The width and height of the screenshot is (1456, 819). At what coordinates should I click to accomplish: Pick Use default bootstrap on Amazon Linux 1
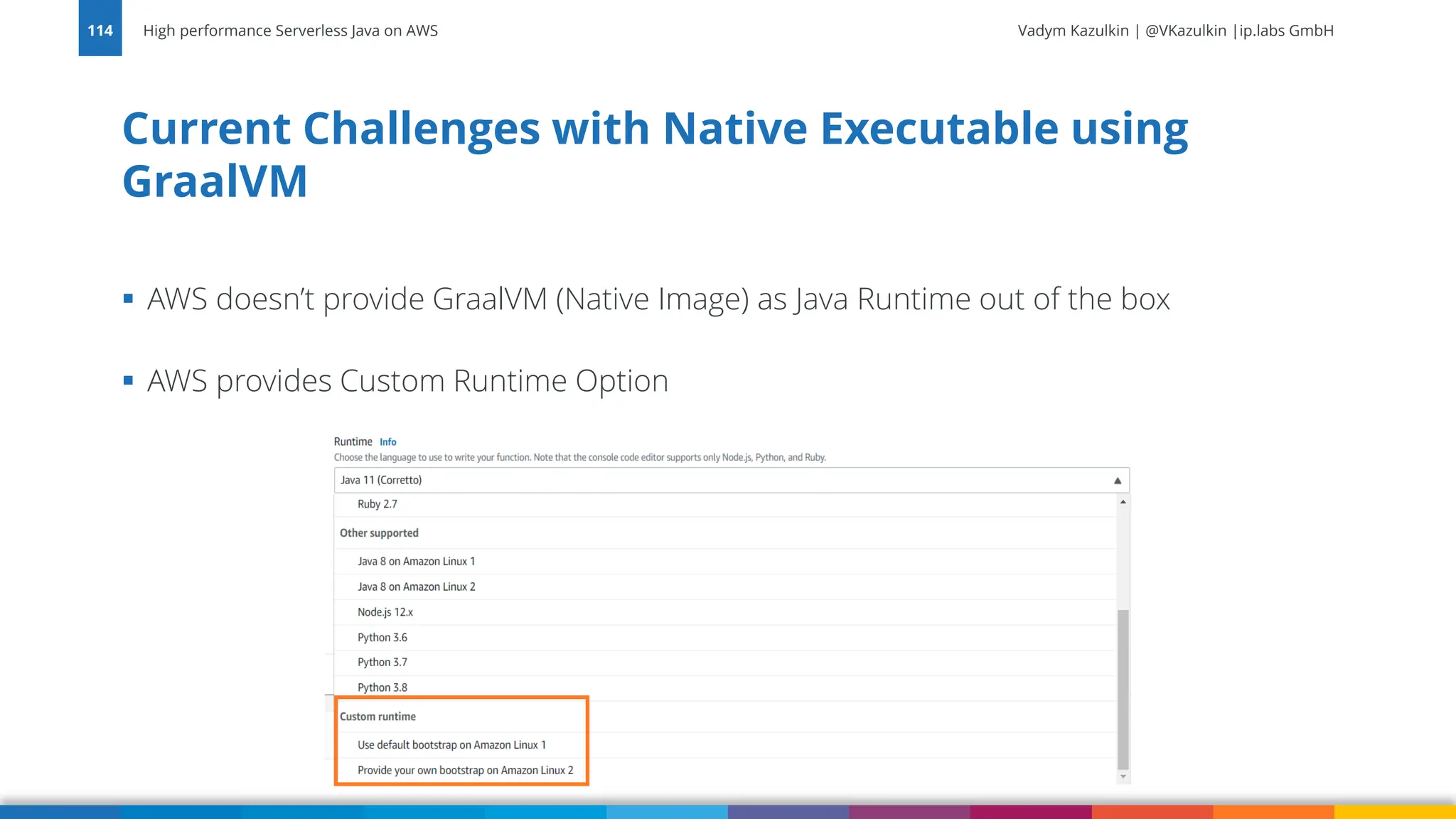click(451, 744)
